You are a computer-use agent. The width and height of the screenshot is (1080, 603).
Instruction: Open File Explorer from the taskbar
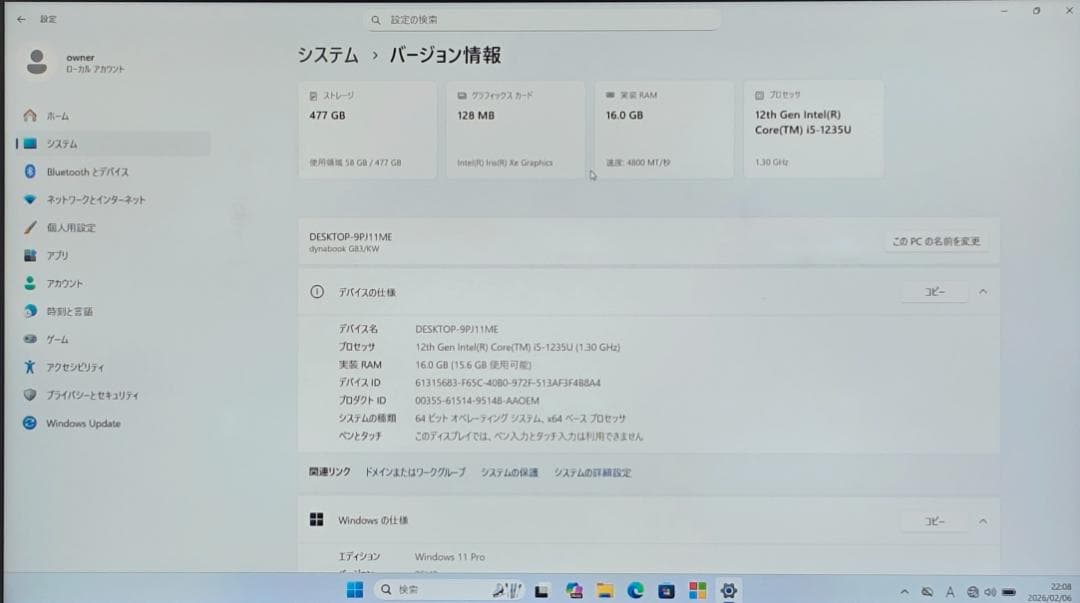tap(604, 590)
